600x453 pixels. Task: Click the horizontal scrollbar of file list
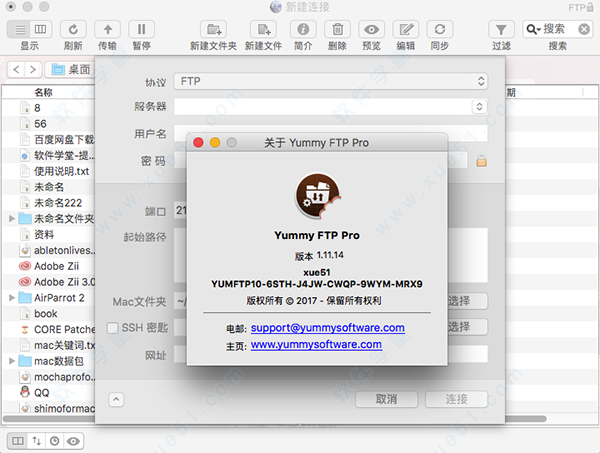click(x=274, y=419)
